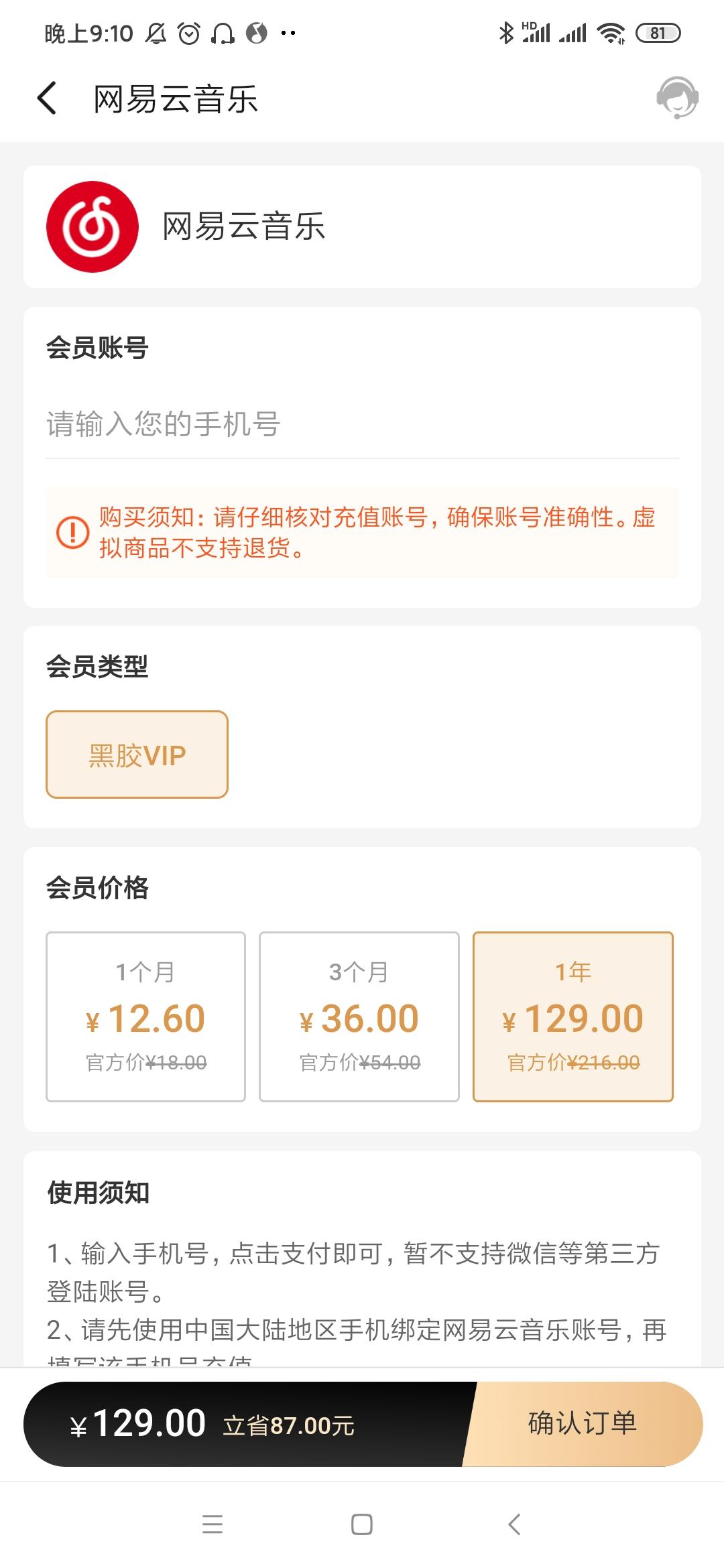Choose the 3个月 ¥36.00 plan
This screenshot has width=724, height=1568.
tap(359, 1017)
